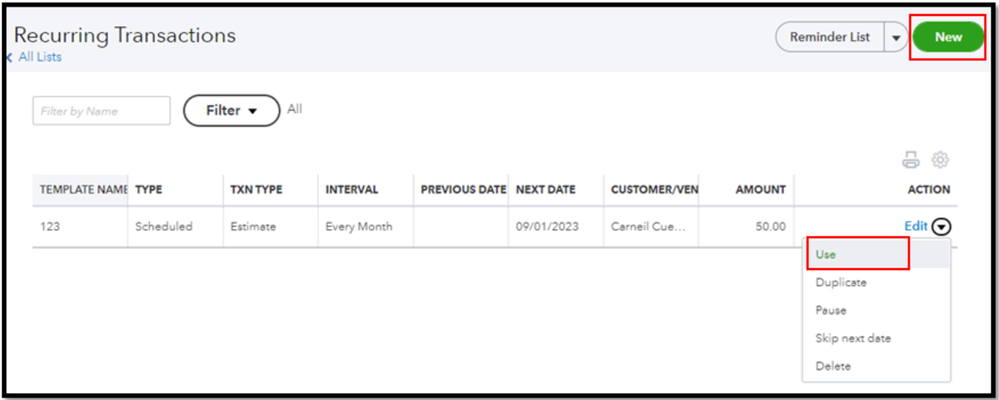999x400 pixels.
Task: Go back via the All Lists link
Action: (x=40, y=58)
